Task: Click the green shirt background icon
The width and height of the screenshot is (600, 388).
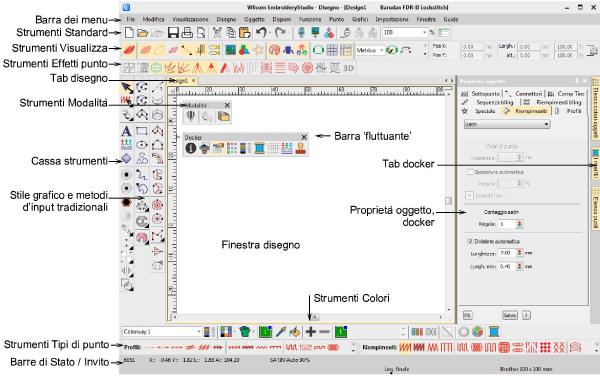Action: (245, 332)
